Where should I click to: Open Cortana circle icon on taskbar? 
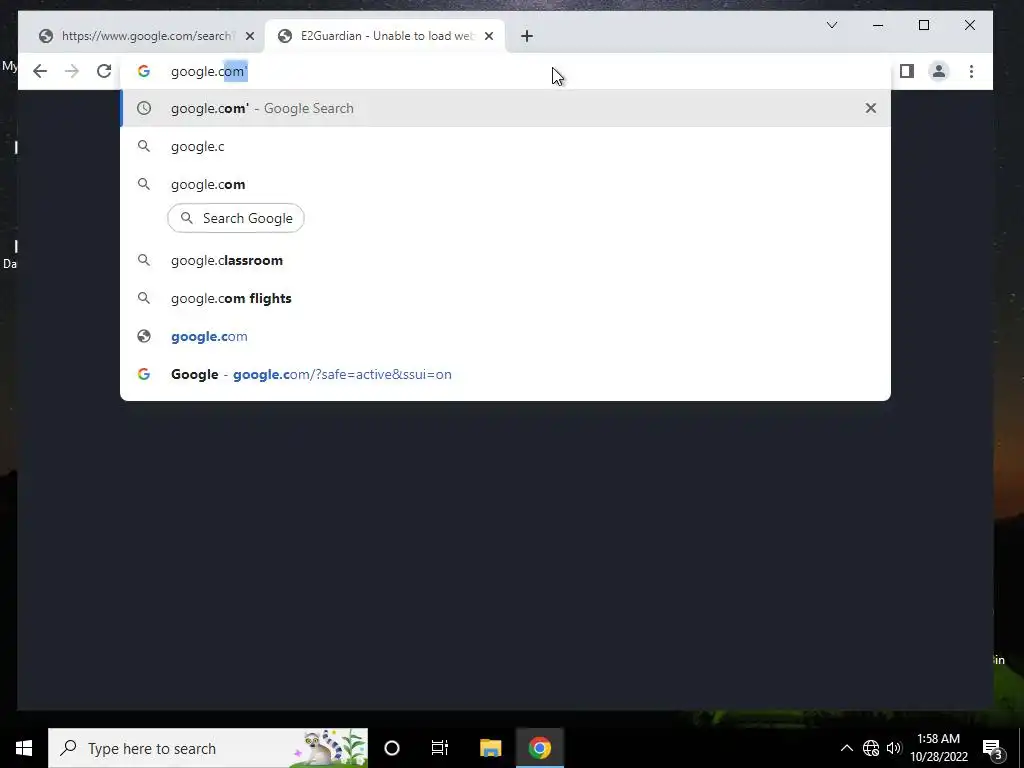392,748
